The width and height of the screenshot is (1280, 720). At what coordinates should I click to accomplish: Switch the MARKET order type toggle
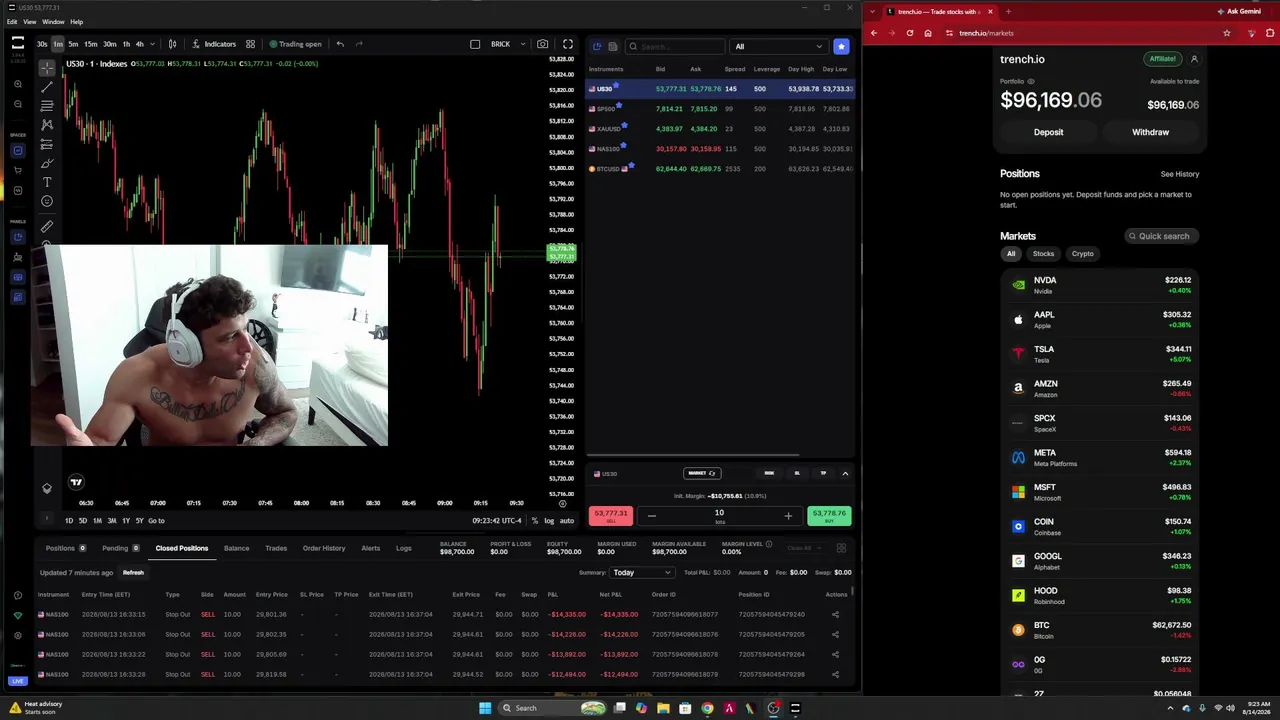pos(702,473)
